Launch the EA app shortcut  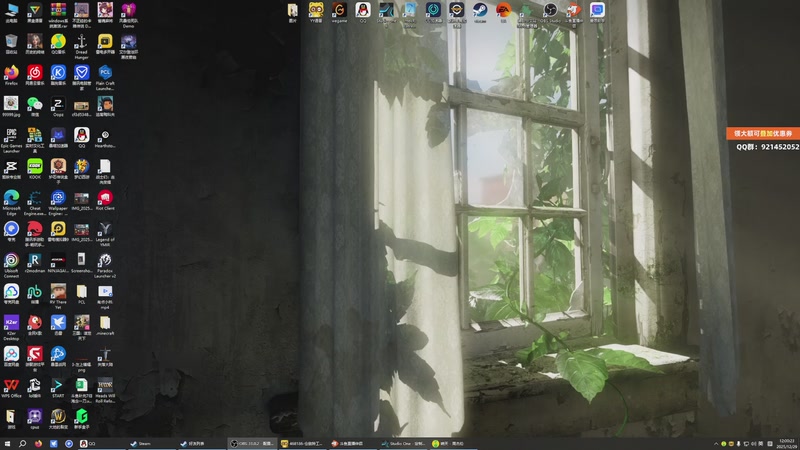503,13
